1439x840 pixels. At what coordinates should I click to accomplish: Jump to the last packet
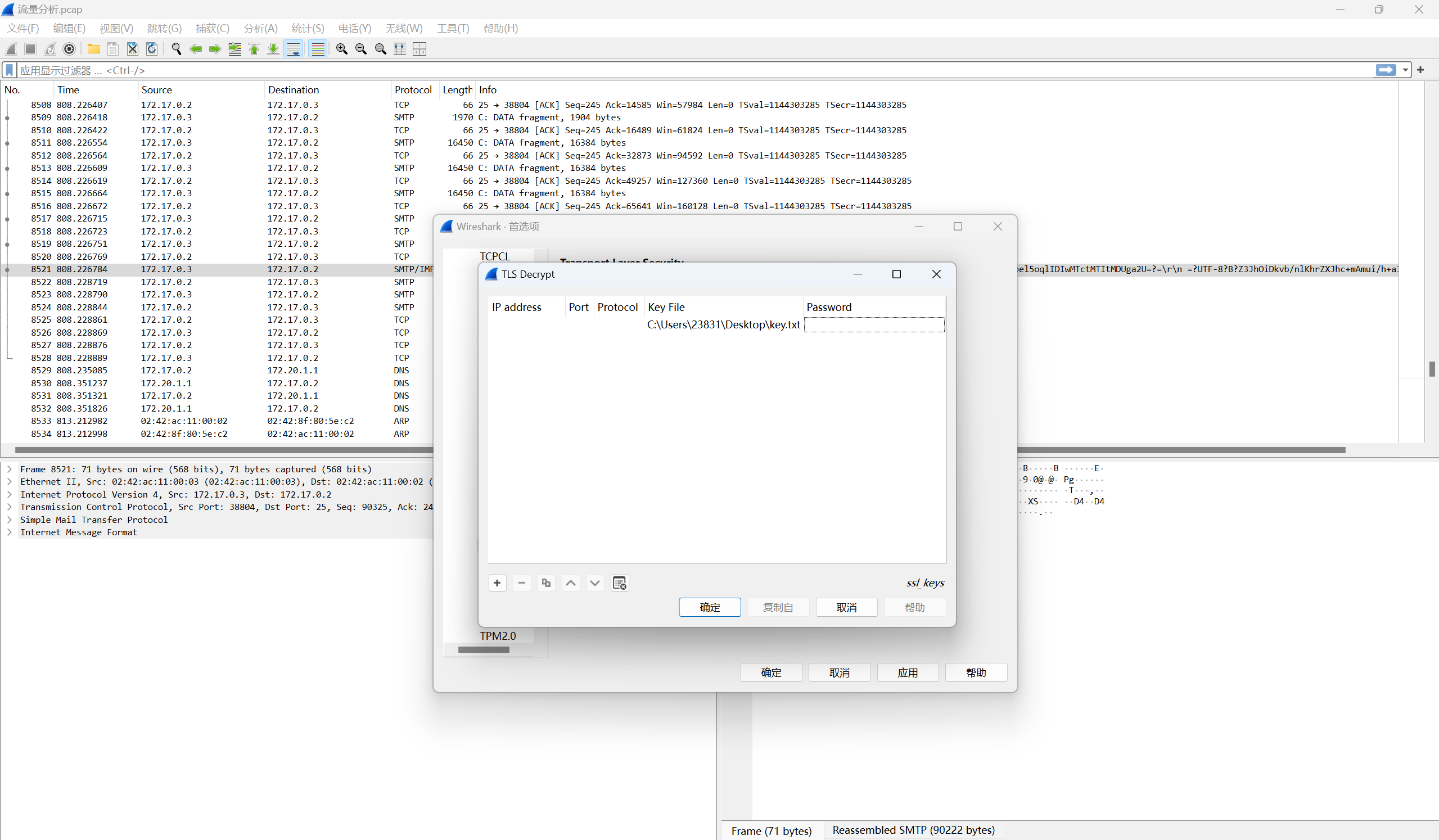(273, 49)
